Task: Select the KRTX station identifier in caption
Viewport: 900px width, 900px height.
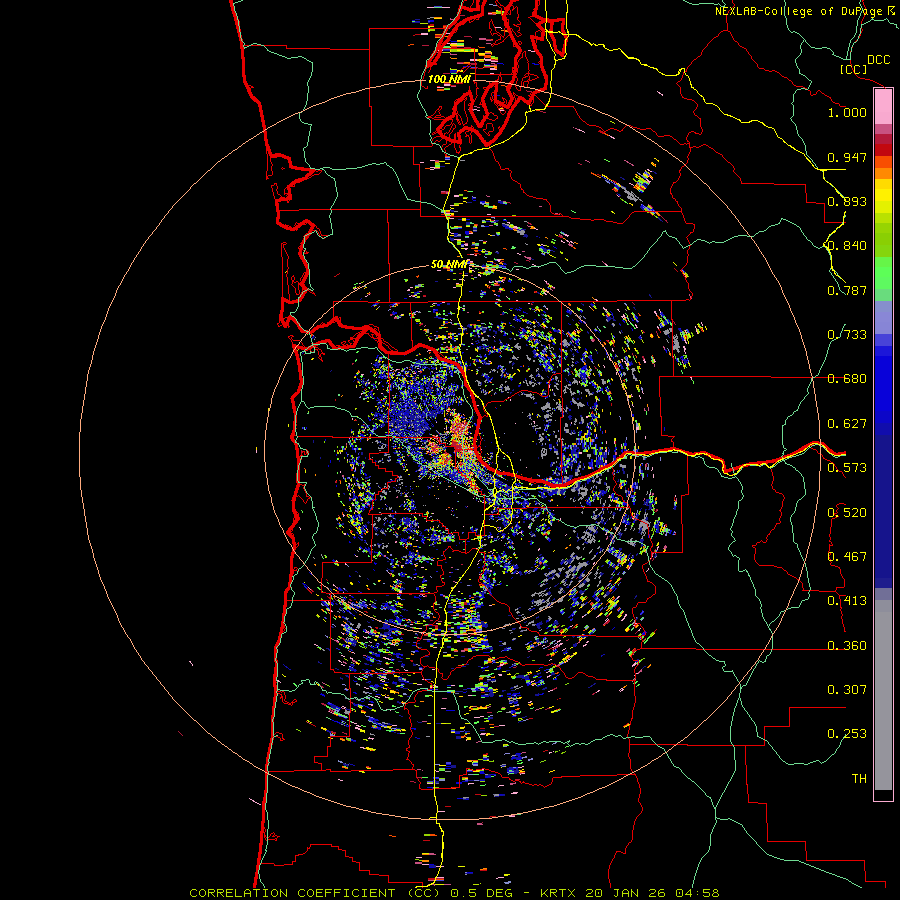Action: [560, 893]
